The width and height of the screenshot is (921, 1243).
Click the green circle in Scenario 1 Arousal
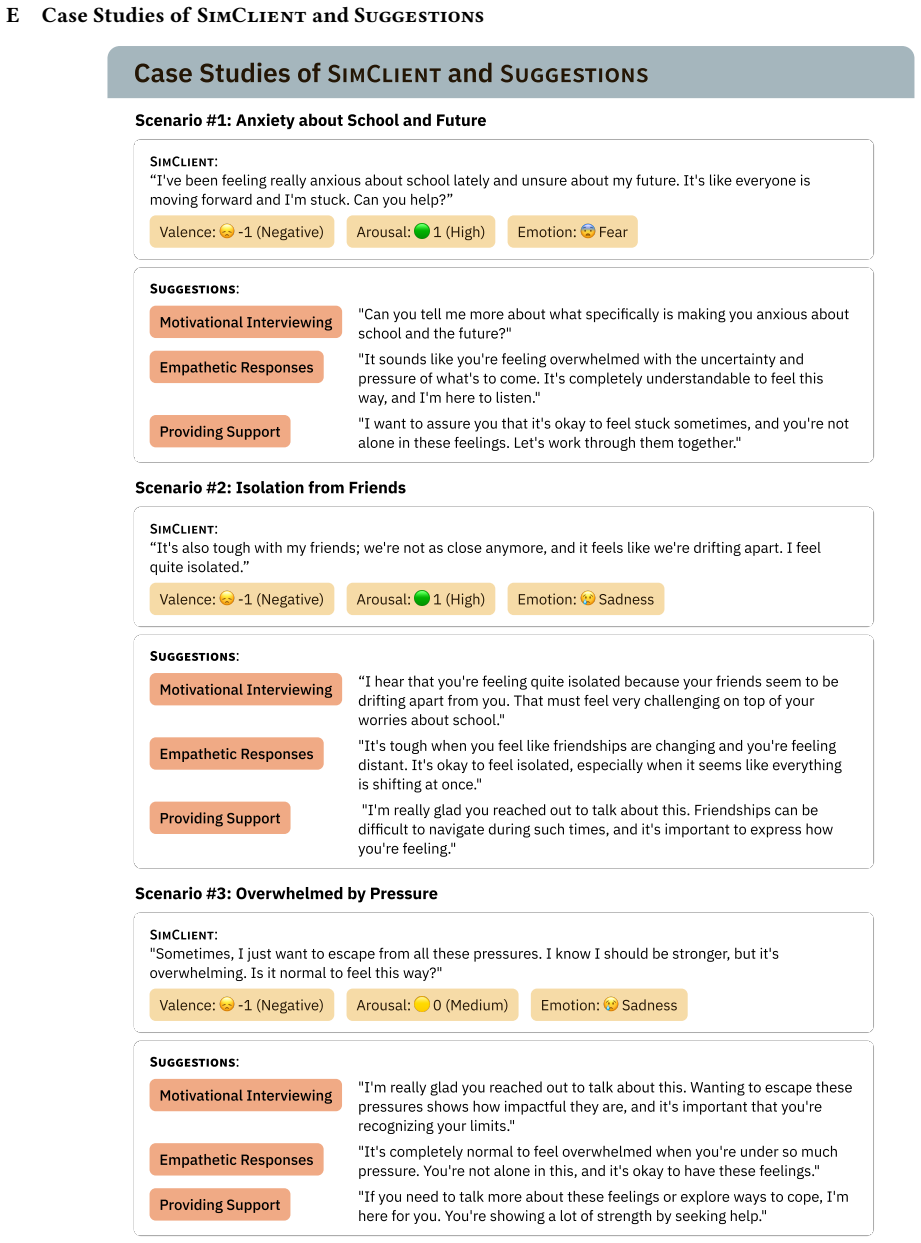pyautogui.click(x=421, y=232)
